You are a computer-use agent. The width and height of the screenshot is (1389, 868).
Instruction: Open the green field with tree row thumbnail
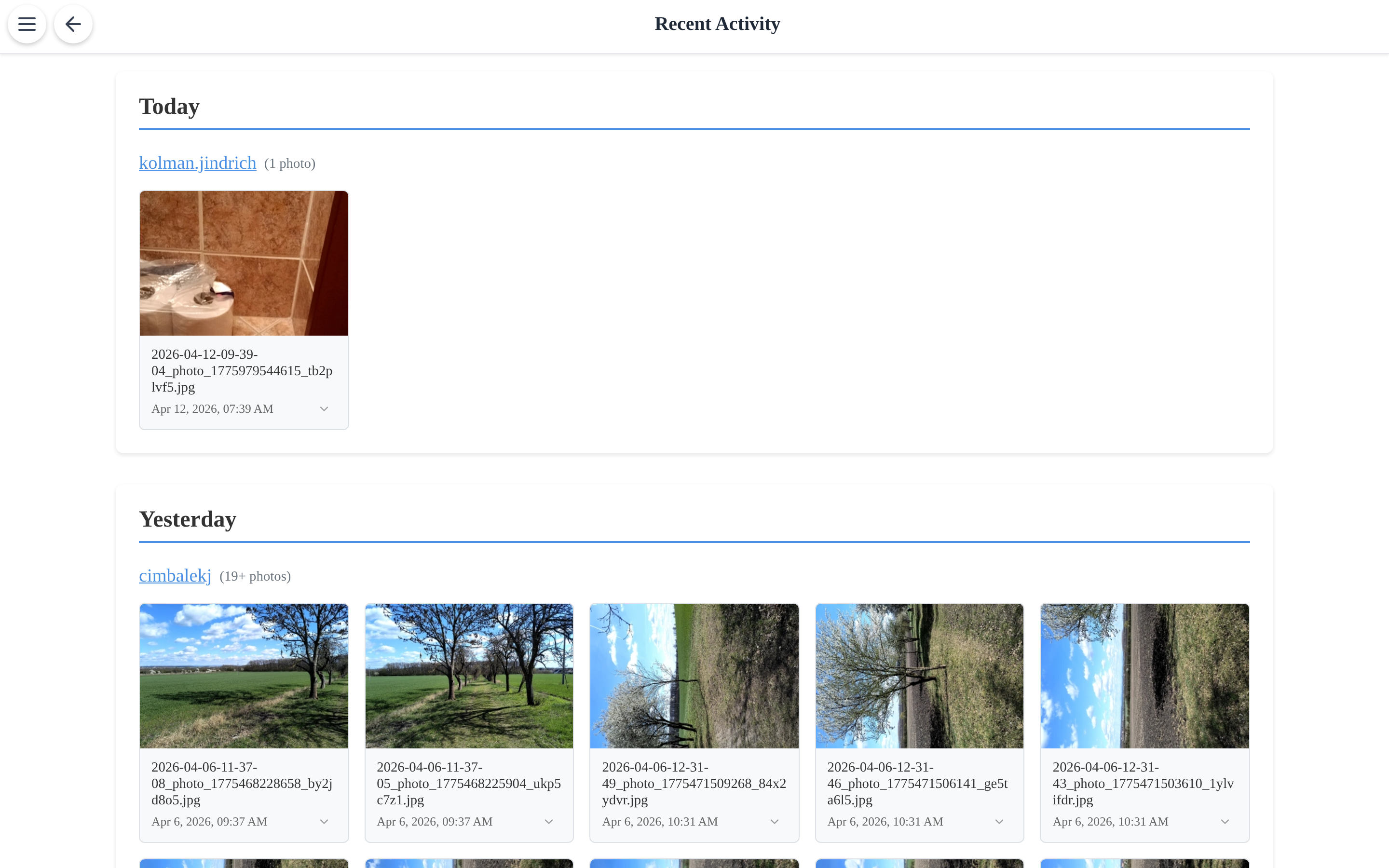tap(244, 676)
